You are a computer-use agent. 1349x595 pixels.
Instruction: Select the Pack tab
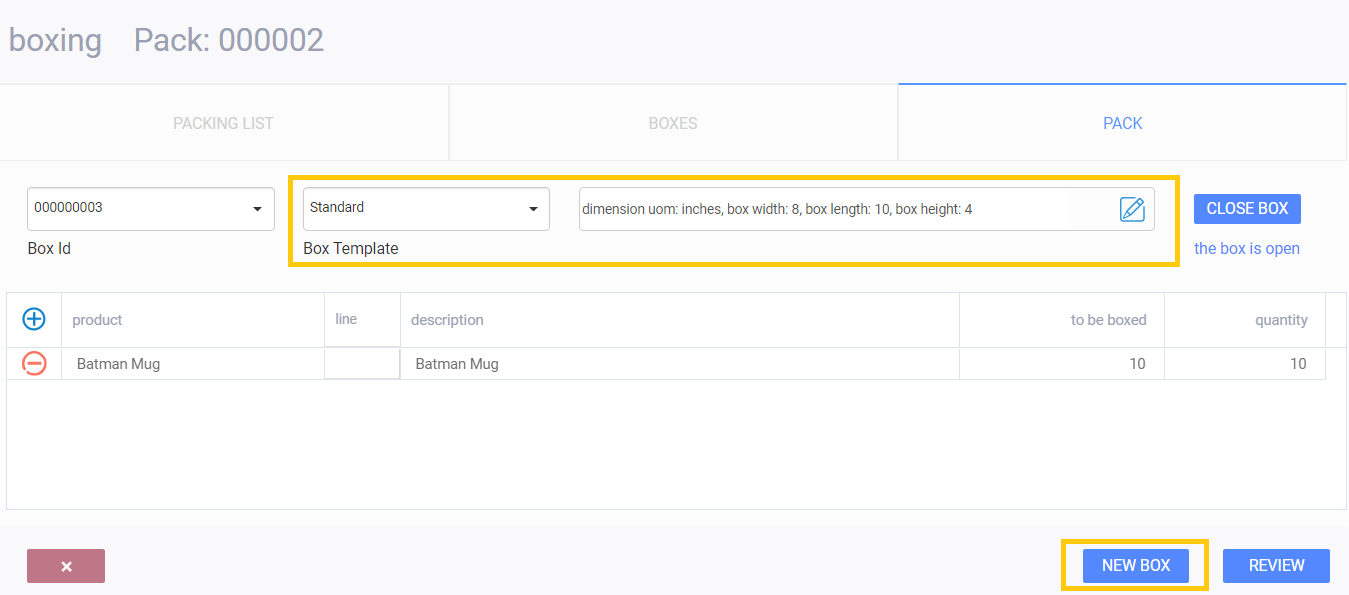pyautogui.click(x=1122, y=123)
